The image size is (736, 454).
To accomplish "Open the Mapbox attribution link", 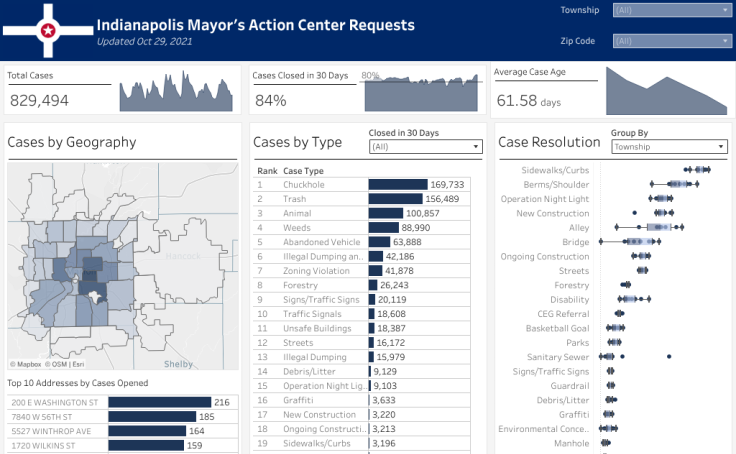I will [27, 364].
